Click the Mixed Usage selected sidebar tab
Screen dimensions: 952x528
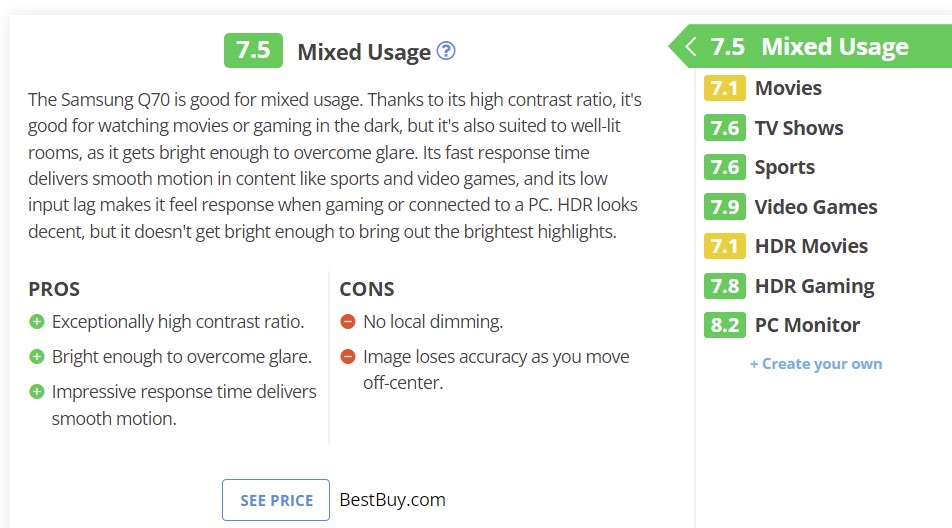coord(811,46)
